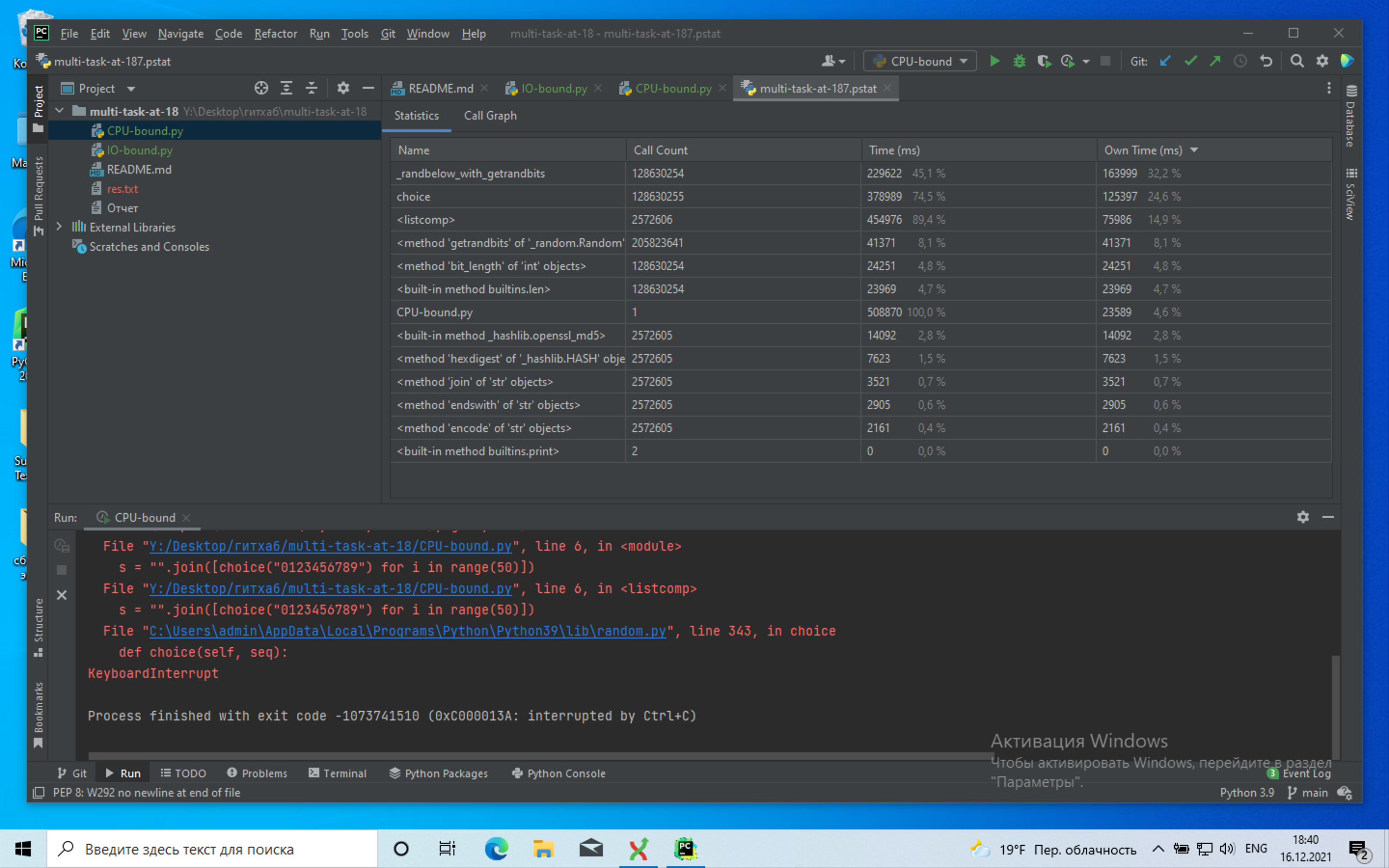Screen dimensions: 1389x868
Task: Sort table by Call Count column header
Action: [660, 150]
